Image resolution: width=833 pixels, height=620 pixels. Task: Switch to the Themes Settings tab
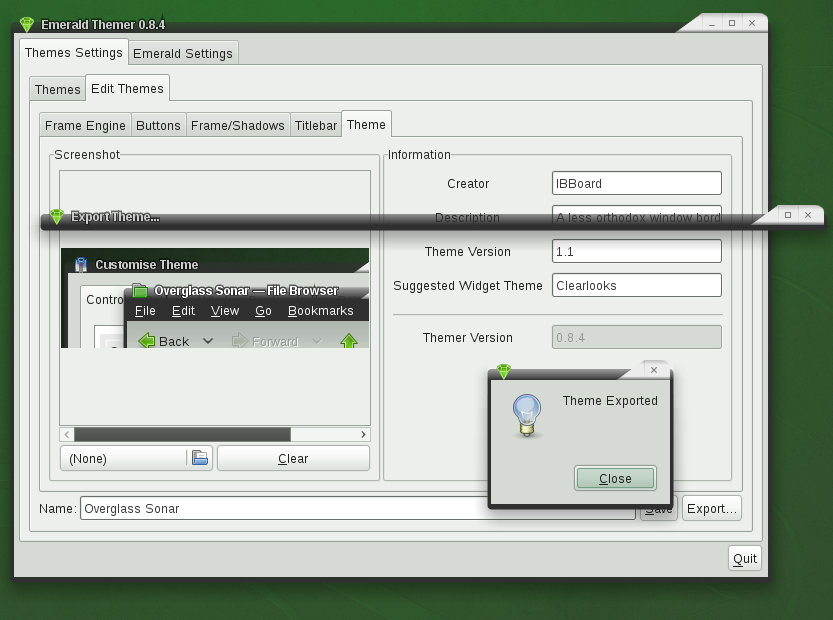(x=74, y=53)
